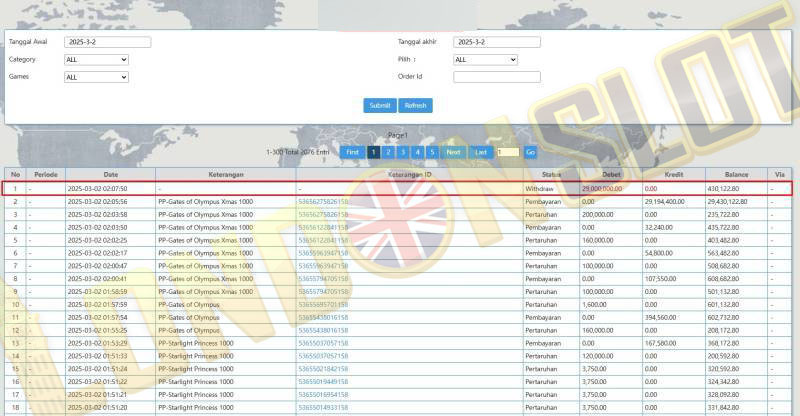
Task: Click the Go button
Action: point(531,152)
